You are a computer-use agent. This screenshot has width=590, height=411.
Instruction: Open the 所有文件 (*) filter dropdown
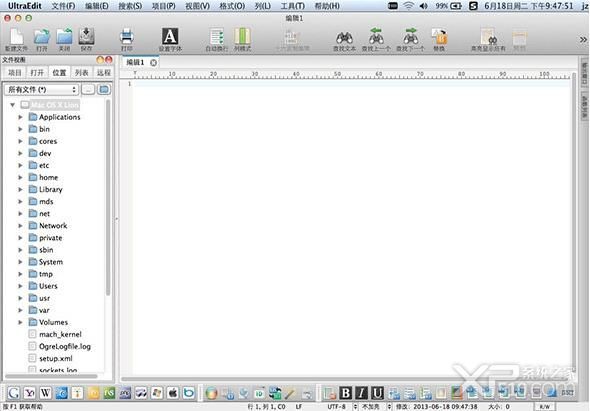(x=41, y=90)
